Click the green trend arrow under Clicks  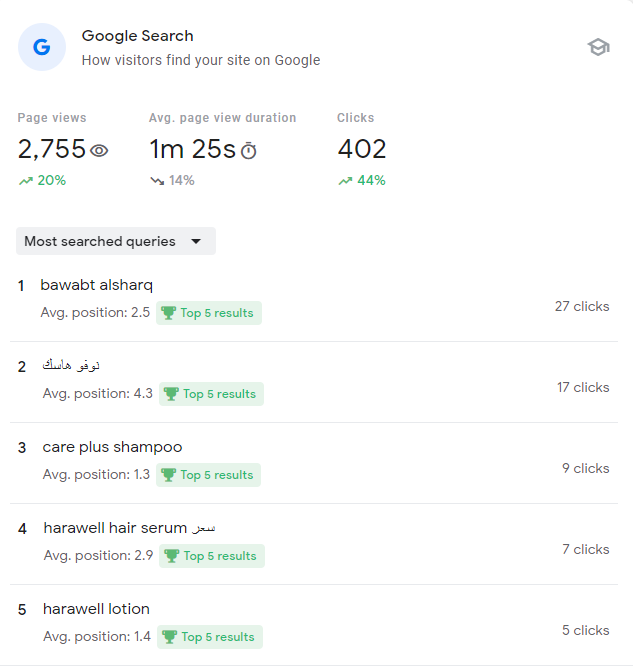(x=345, y=181)
